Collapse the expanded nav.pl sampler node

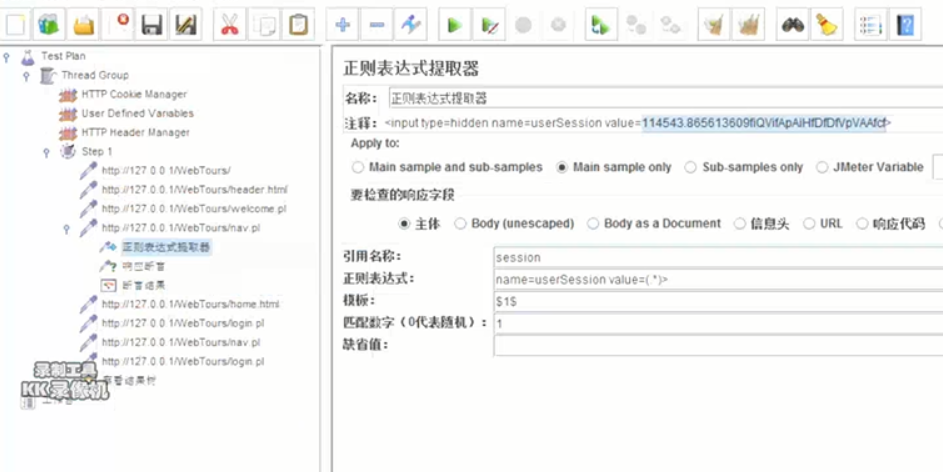coord(66,230)
